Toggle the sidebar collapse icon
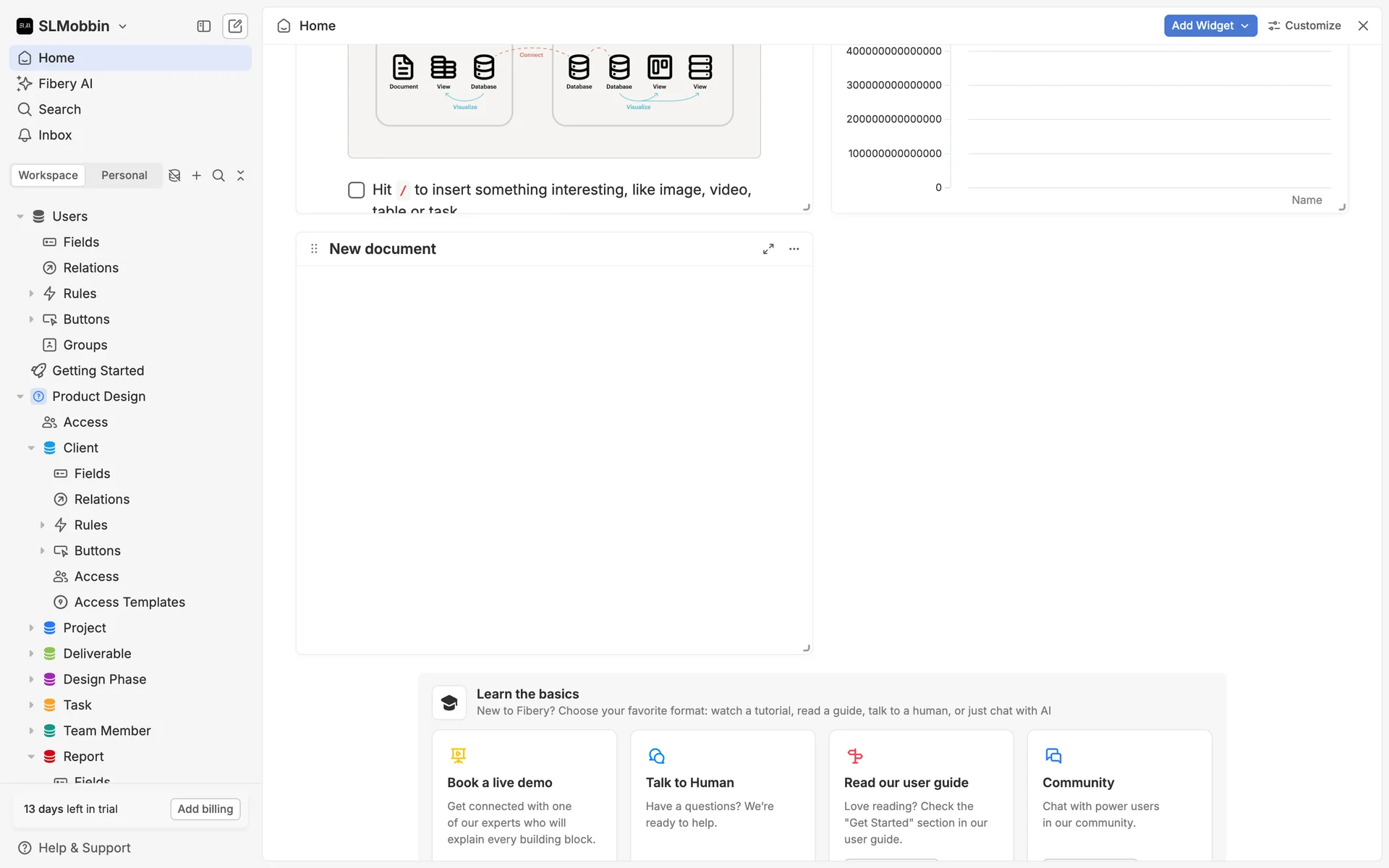Viewport: 1389px width, 868px height. point(204,26)
